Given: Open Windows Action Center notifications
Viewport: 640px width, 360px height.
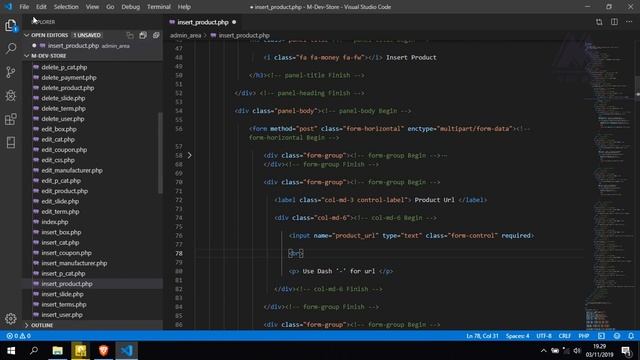Looking at the screenshot, I should [627, 351].
